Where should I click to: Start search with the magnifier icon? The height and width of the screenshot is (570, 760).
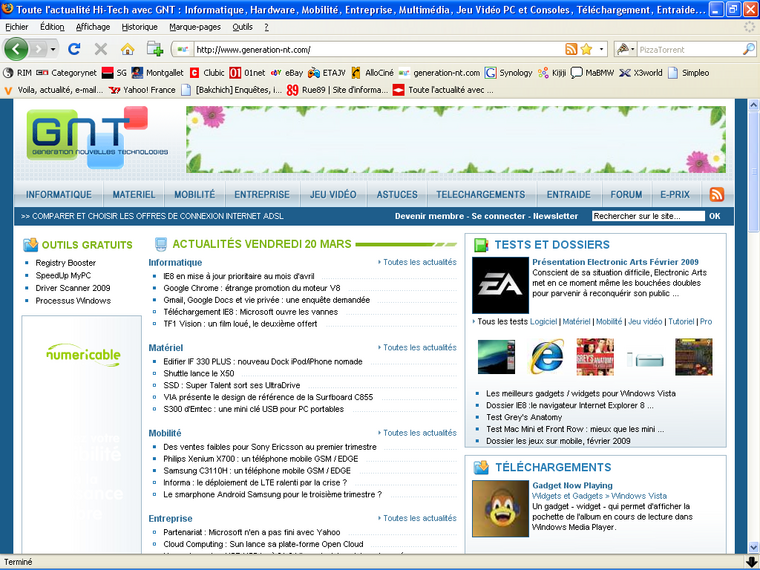pos(749,49)
